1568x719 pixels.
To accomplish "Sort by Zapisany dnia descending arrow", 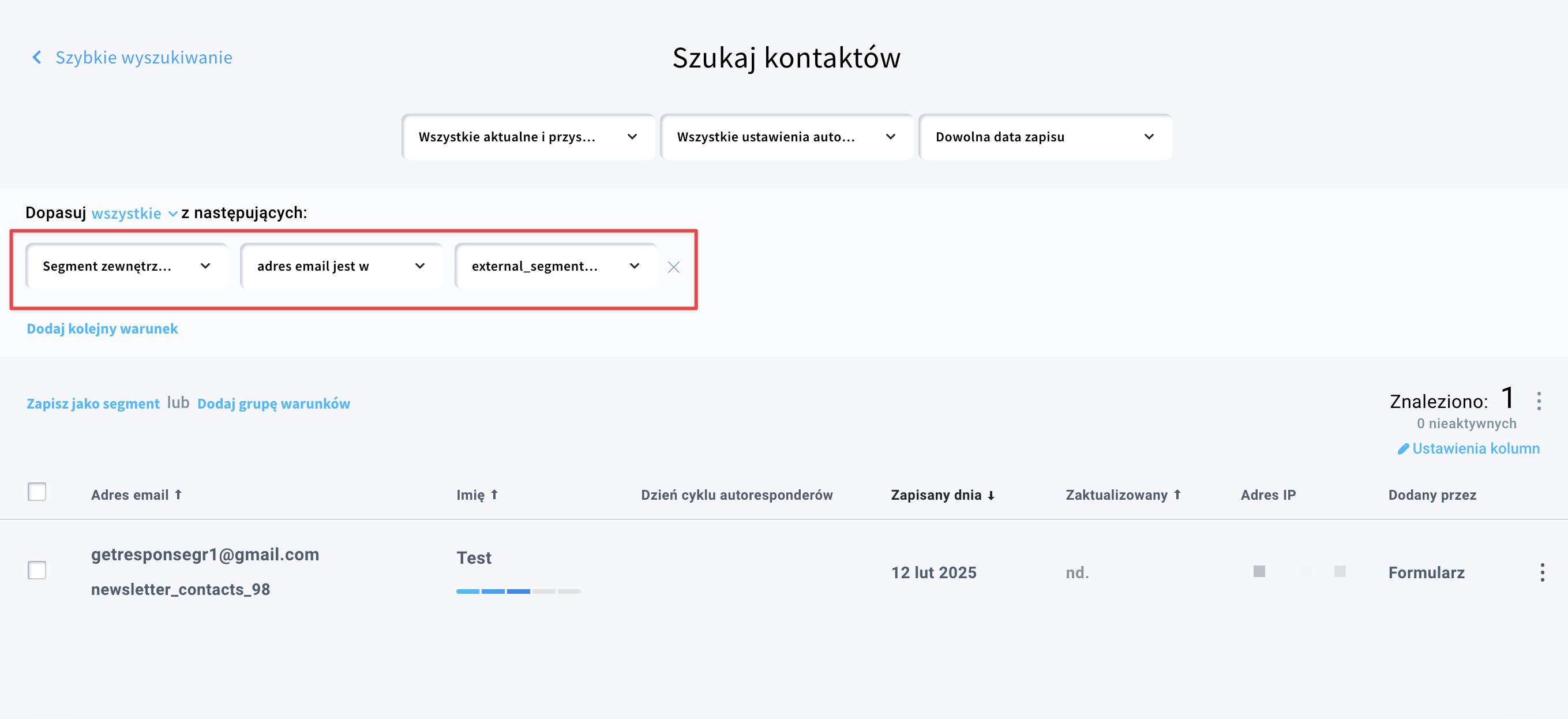I will point(991,495).
